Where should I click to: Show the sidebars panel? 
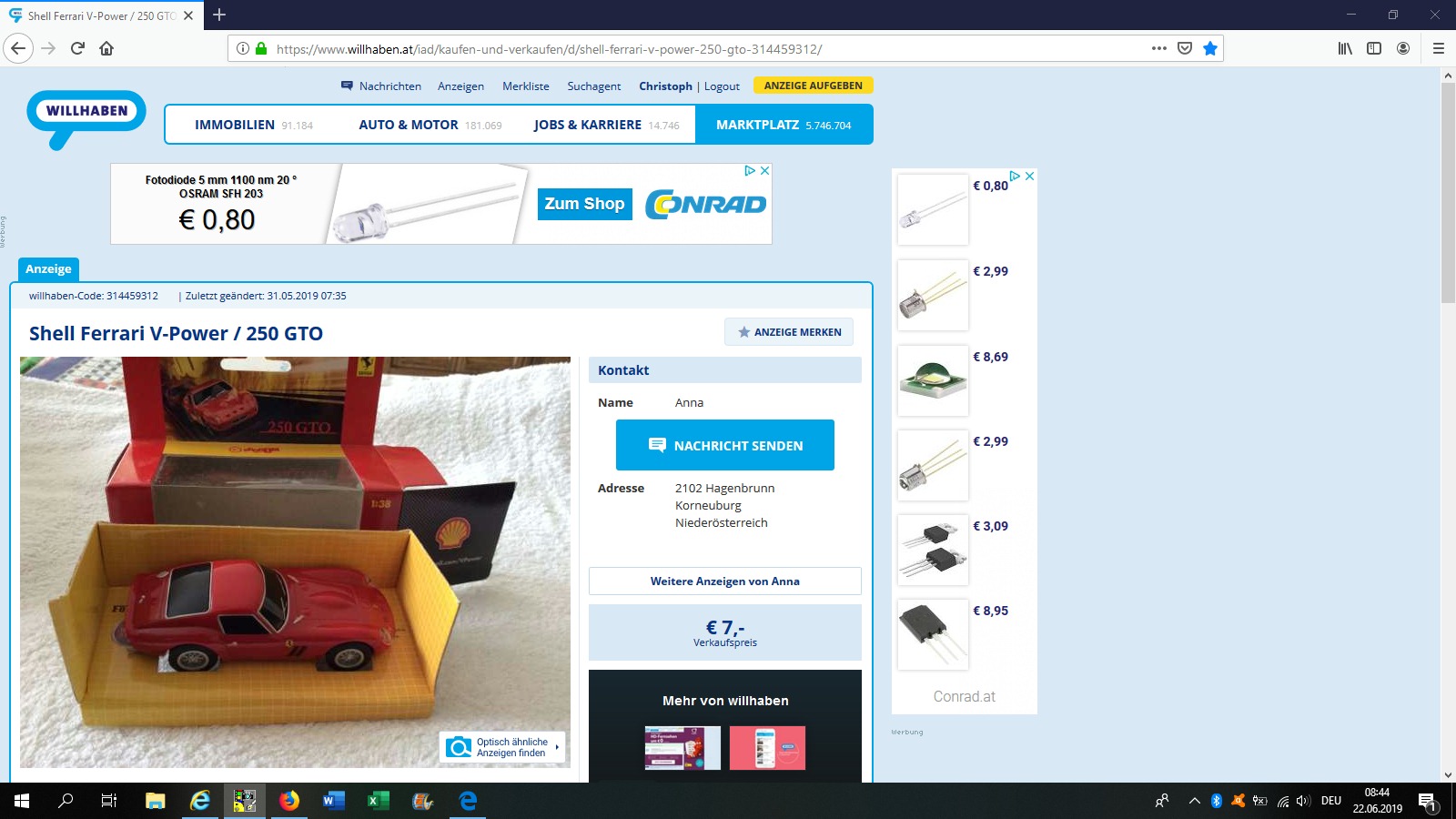pos(1374,48)
